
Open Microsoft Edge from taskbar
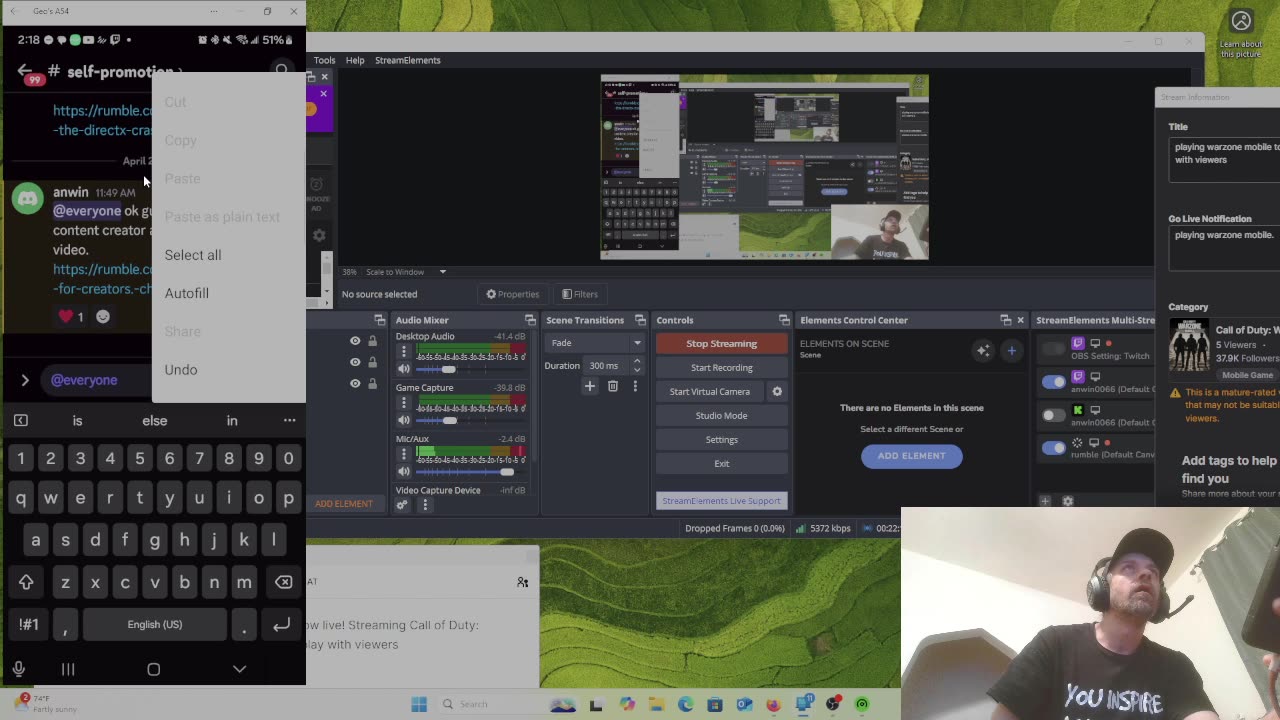(x=685, y=704)
